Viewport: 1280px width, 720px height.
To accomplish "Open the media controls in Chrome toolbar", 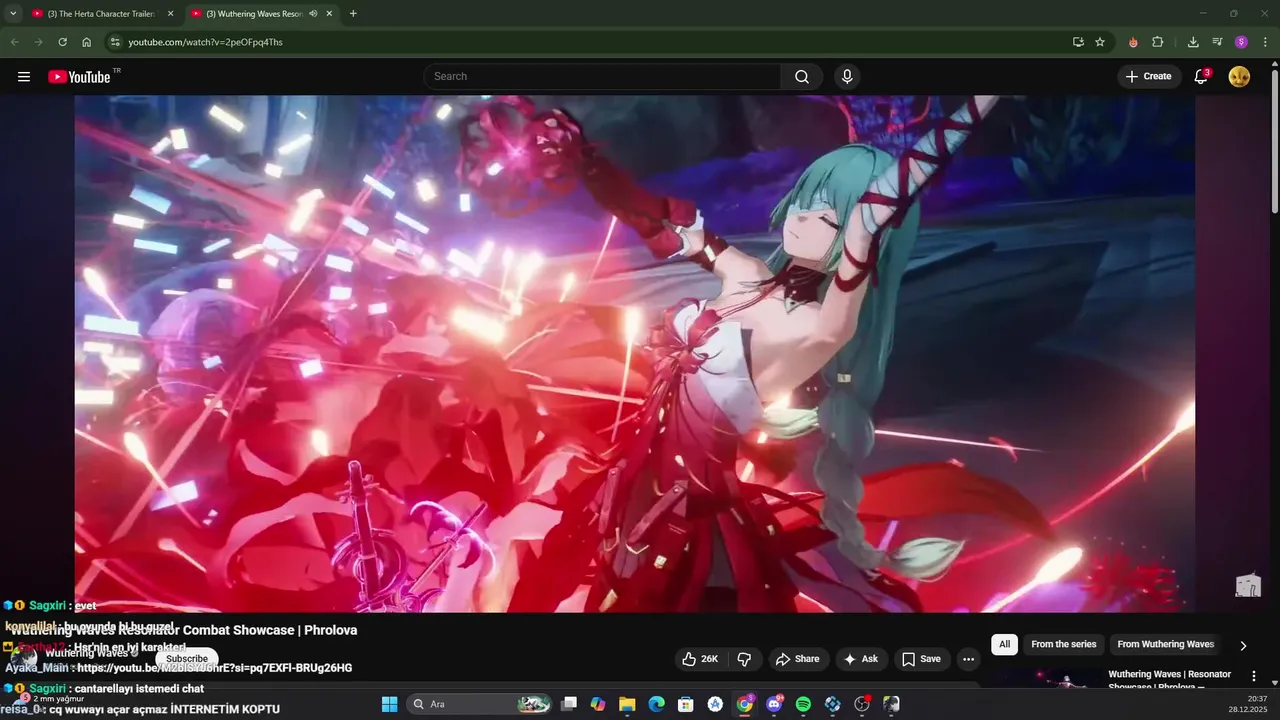I will click(x=1217, y=42).
